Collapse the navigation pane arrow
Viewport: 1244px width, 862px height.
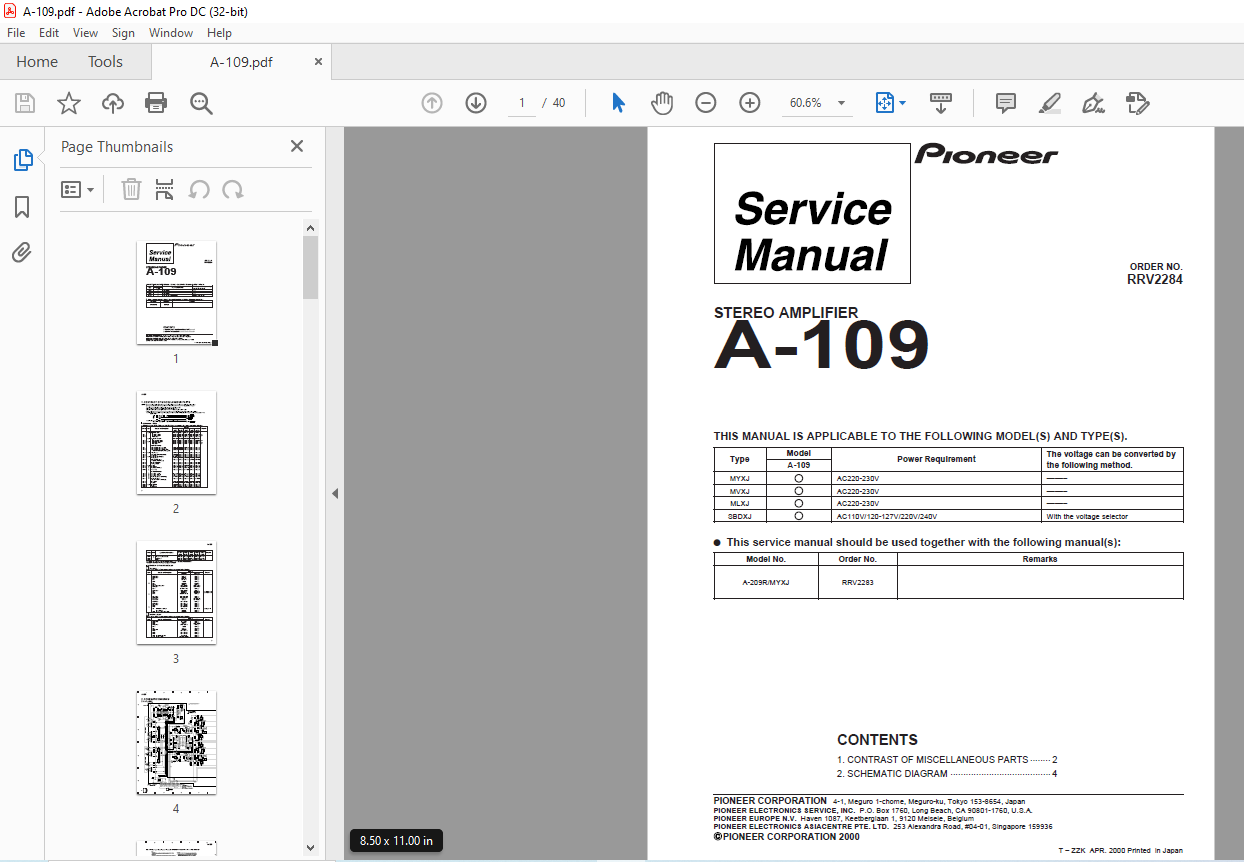(x=335, y=493)
